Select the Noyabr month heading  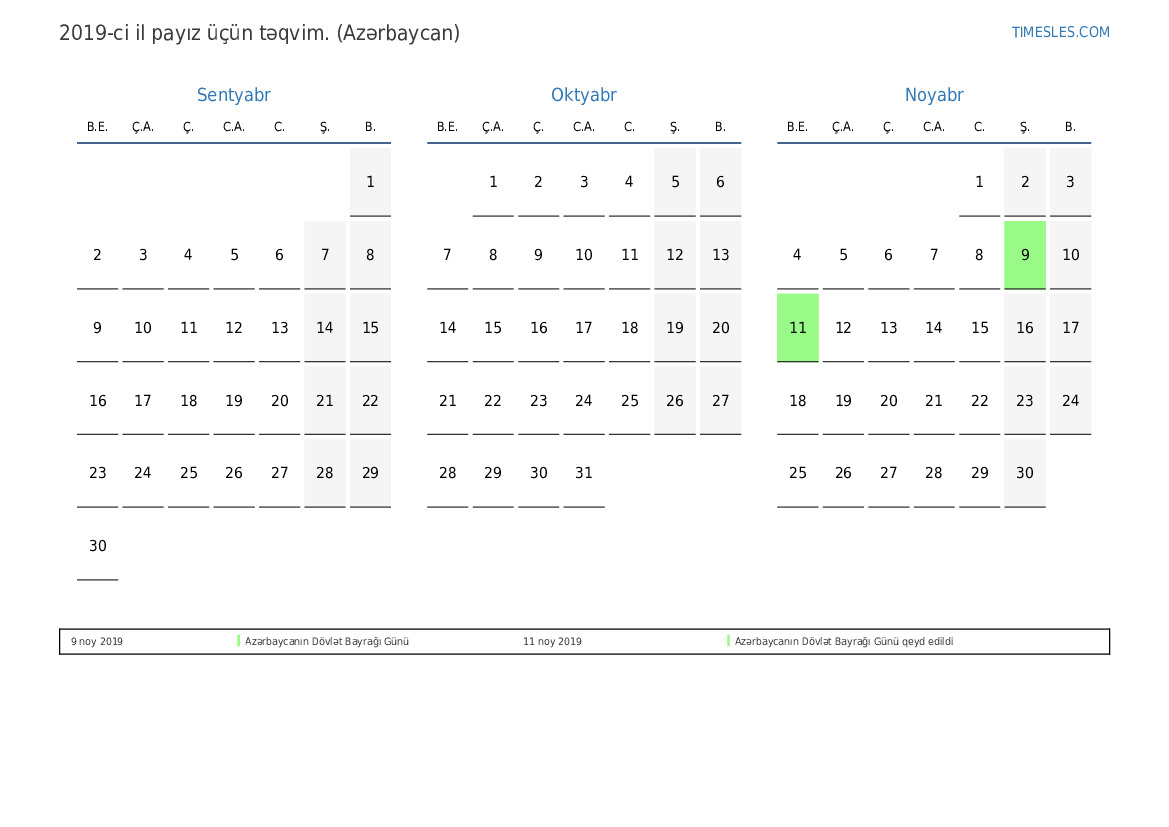[x=933, y=95]
